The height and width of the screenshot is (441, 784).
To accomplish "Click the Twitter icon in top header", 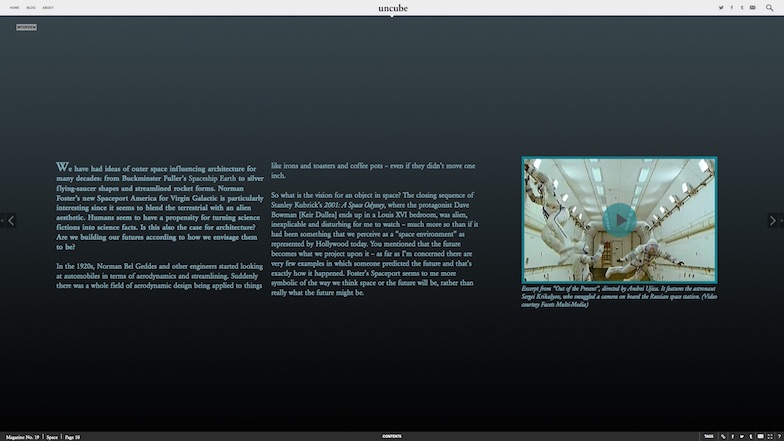I will click(x=720, y=7).
